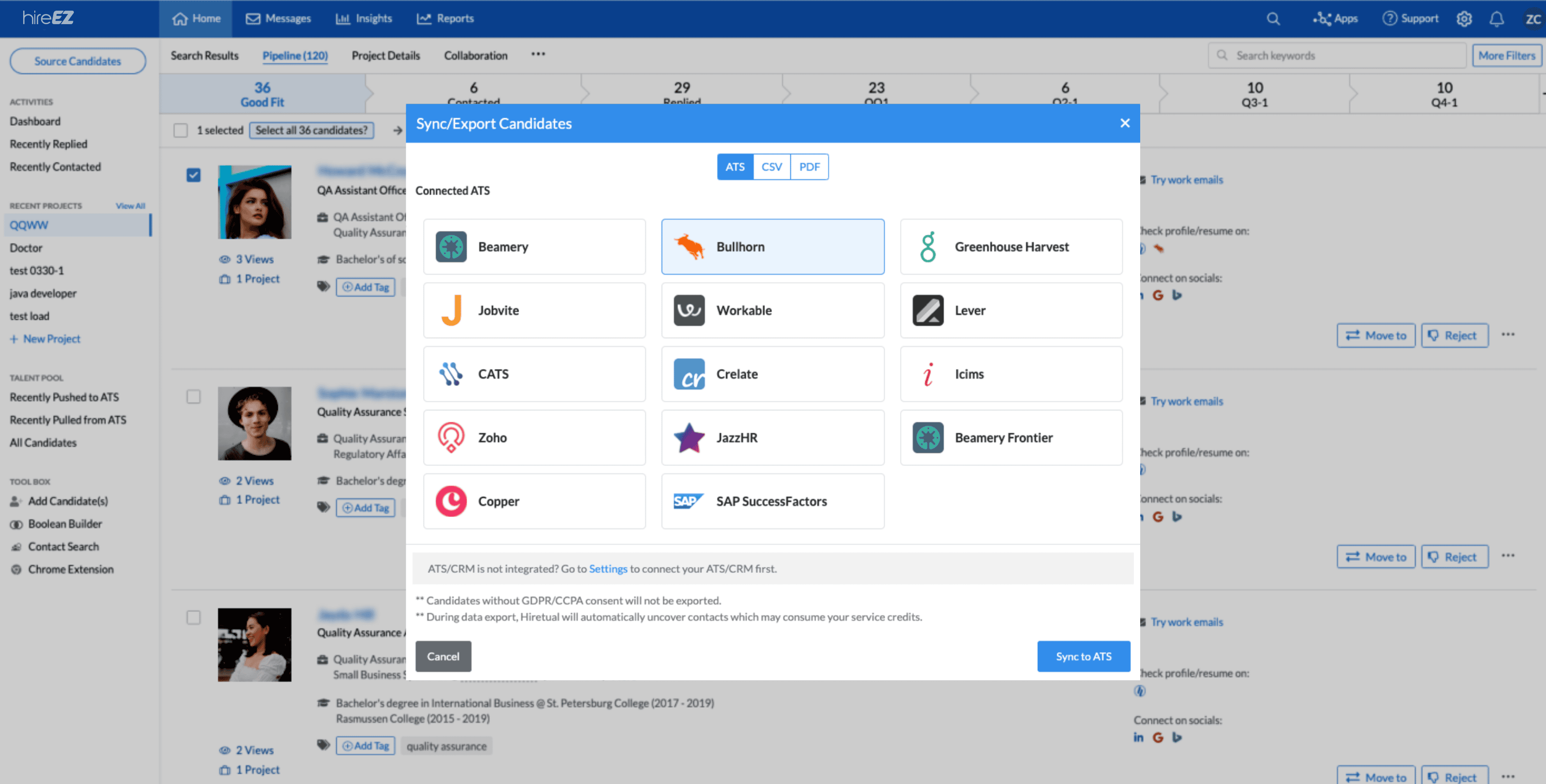Switch to Search Results tab
Image resolution: width=1546 pixels, height=784 pixels.
coord(204,55)
